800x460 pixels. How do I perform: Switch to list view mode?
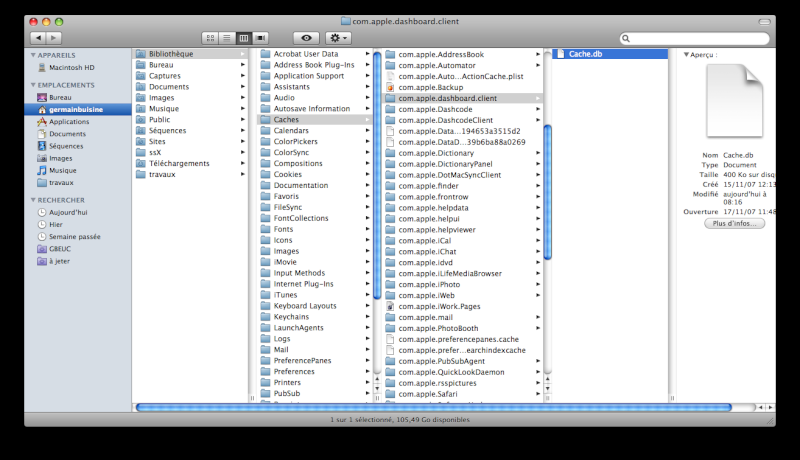click(x=227, y=38)
